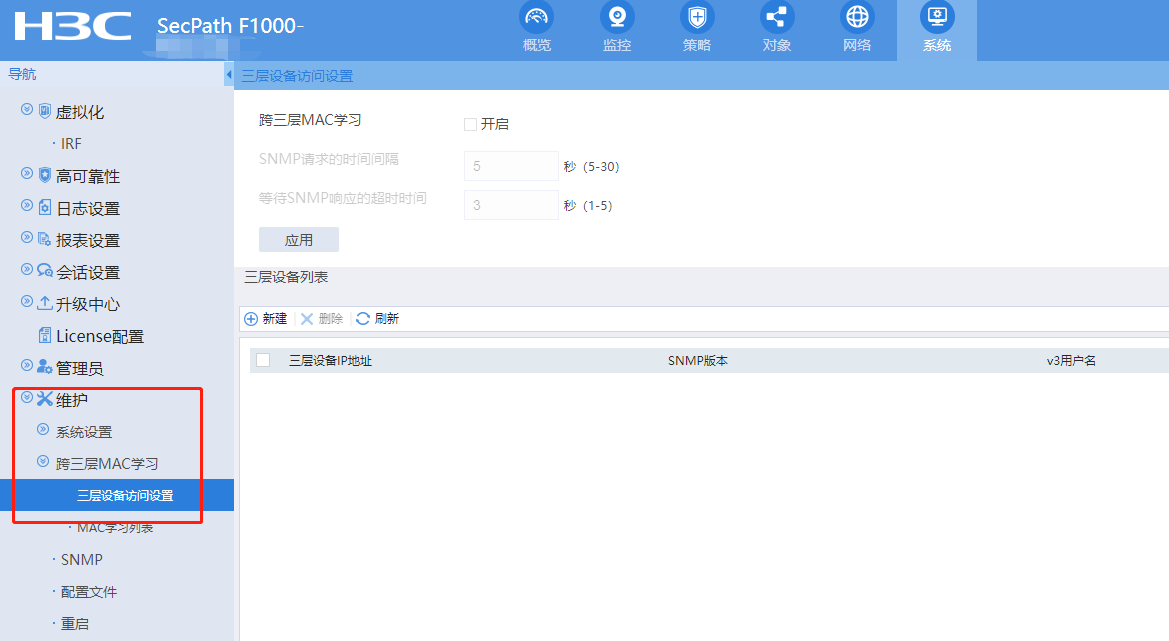The image size is (1169, 641).
Task: Click the 三层设备列表 section heading
Action: pyautogui.click(x=286, y=277)
